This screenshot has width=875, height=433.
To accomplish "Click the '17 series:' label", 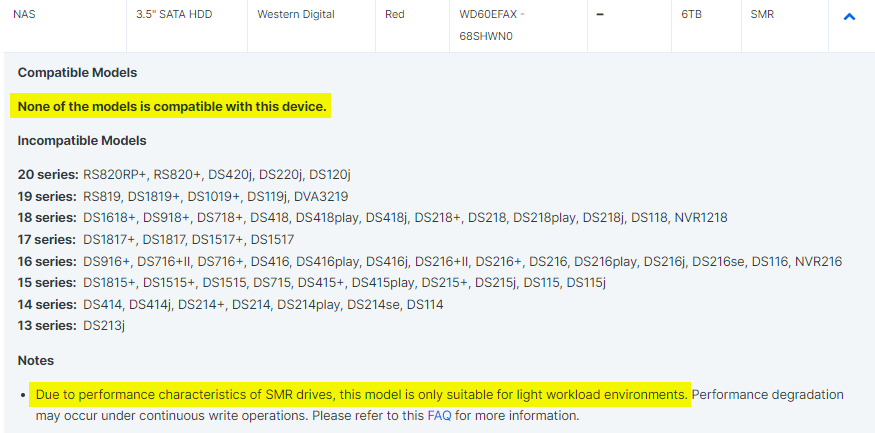I will click(47, 240).
